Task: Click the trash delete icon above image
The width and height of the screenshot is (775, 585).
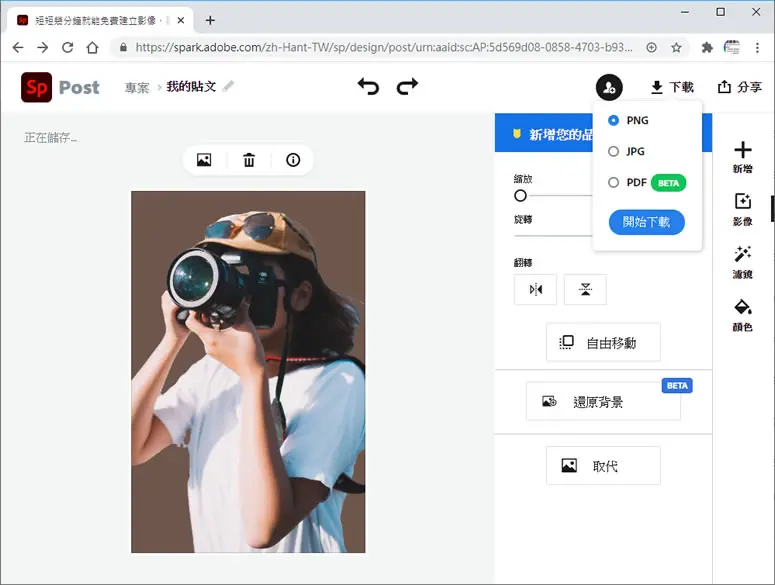Action: 249,160
